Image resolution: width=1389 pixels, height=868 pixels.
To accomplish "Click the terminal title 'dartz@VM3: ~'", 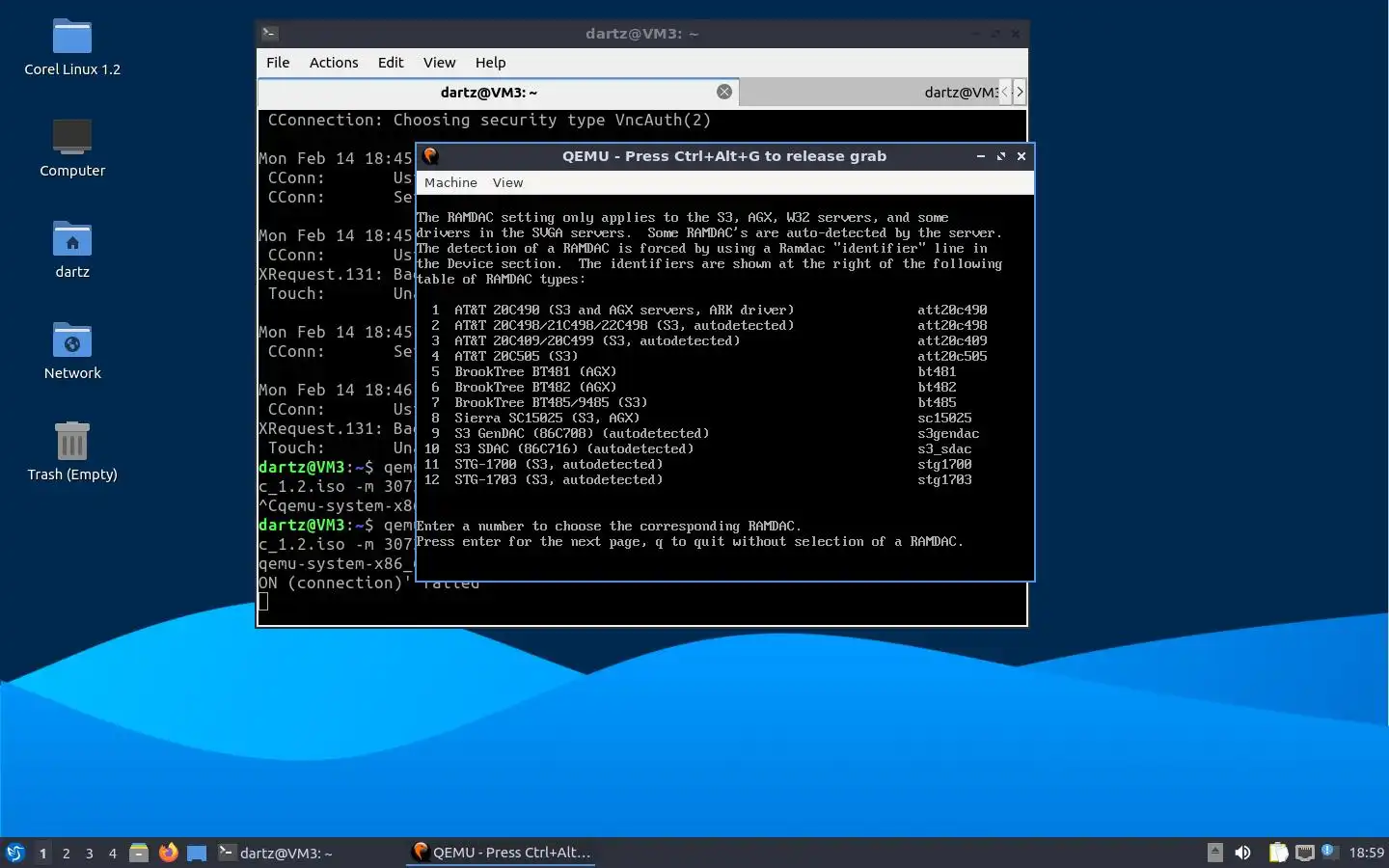I will coord(641,33).
